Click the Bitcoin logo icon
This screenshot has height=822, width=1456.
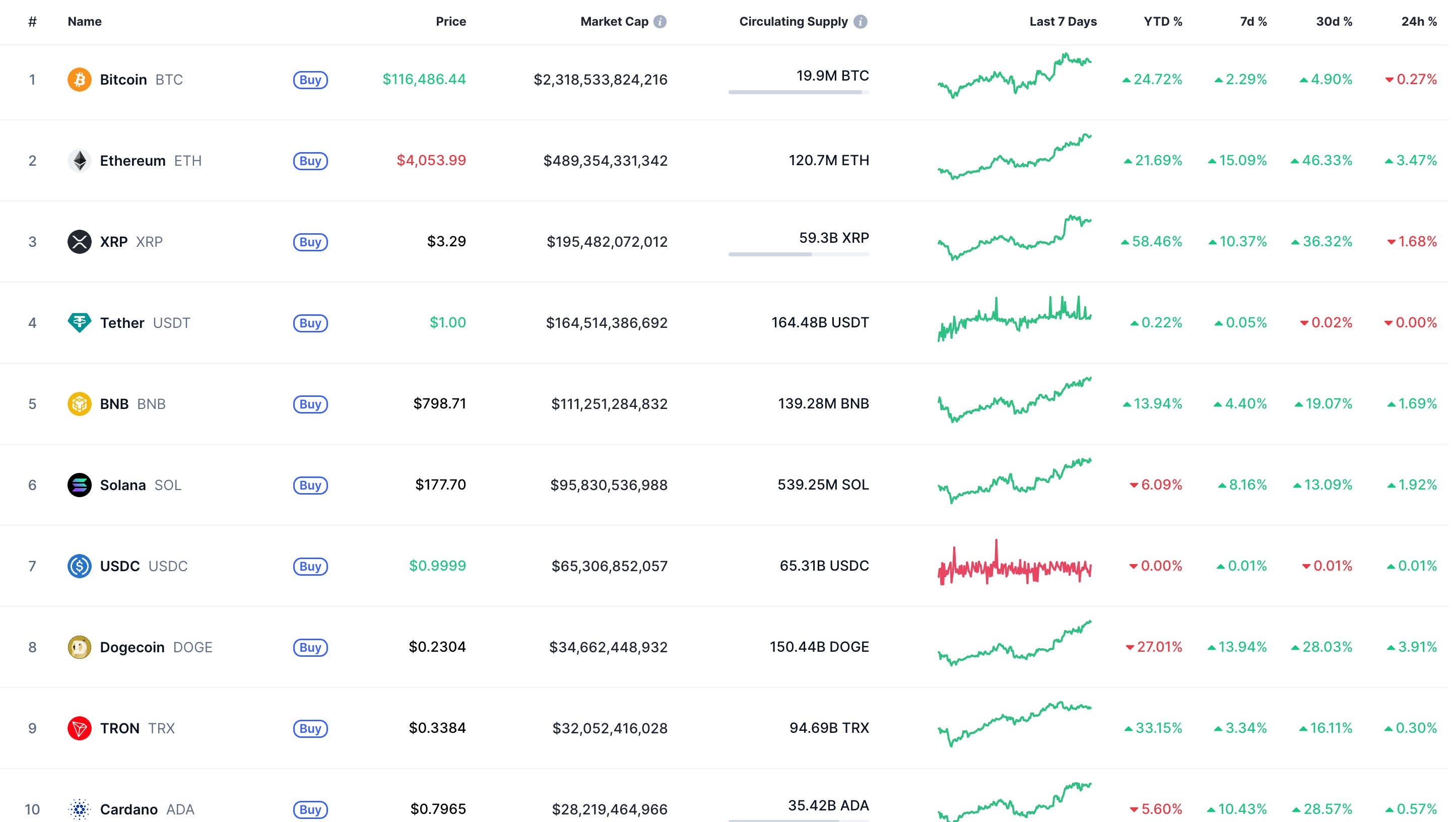pos(79,80)
